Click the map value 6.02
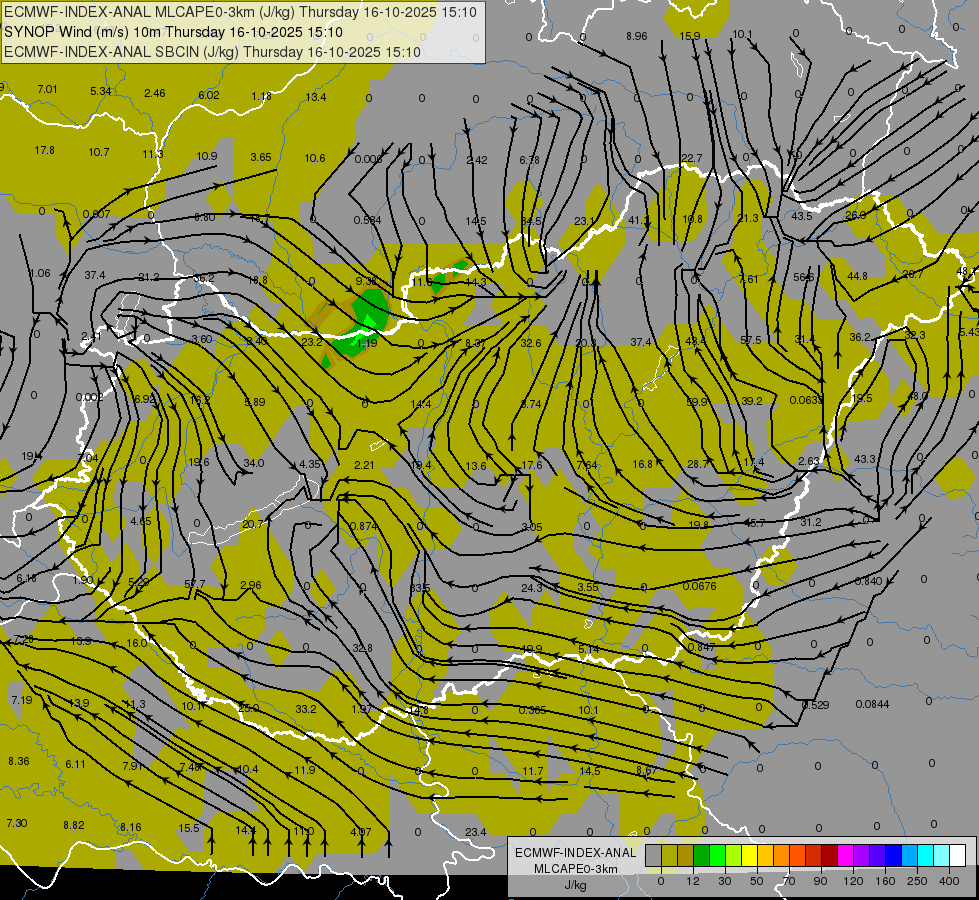This screenshot has height=900, width=979. click(x=209, y=95)
